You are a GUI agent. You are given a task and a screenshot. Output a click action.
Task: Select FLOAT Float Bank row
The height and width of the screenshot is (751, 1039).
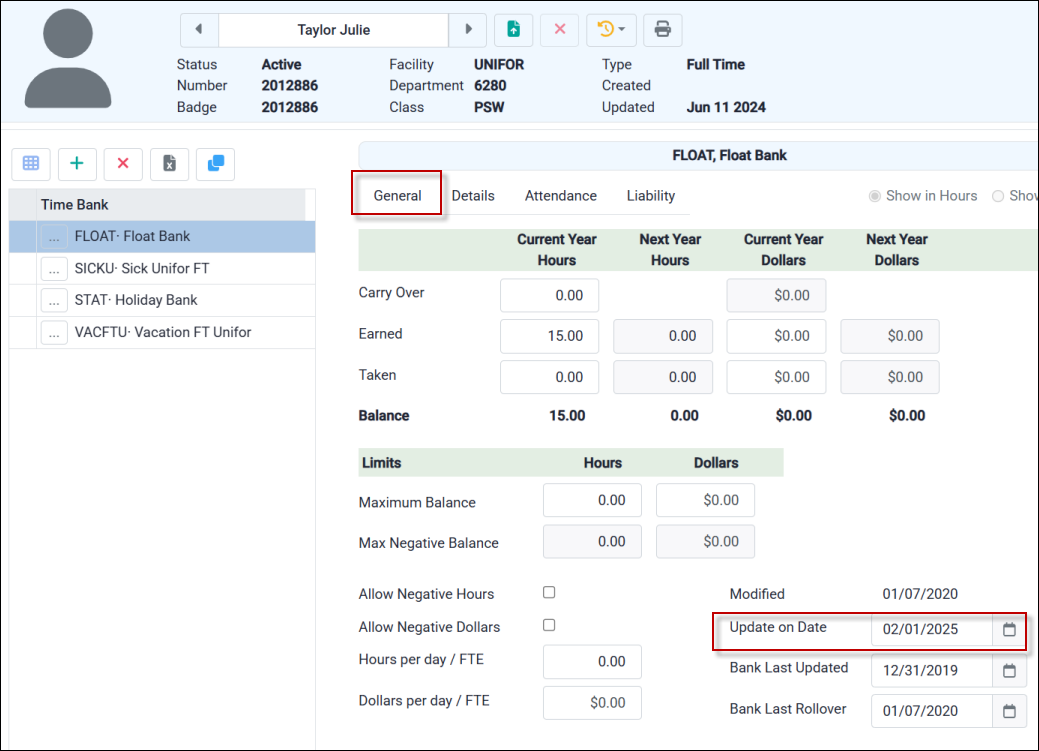[x=162, y=237]
